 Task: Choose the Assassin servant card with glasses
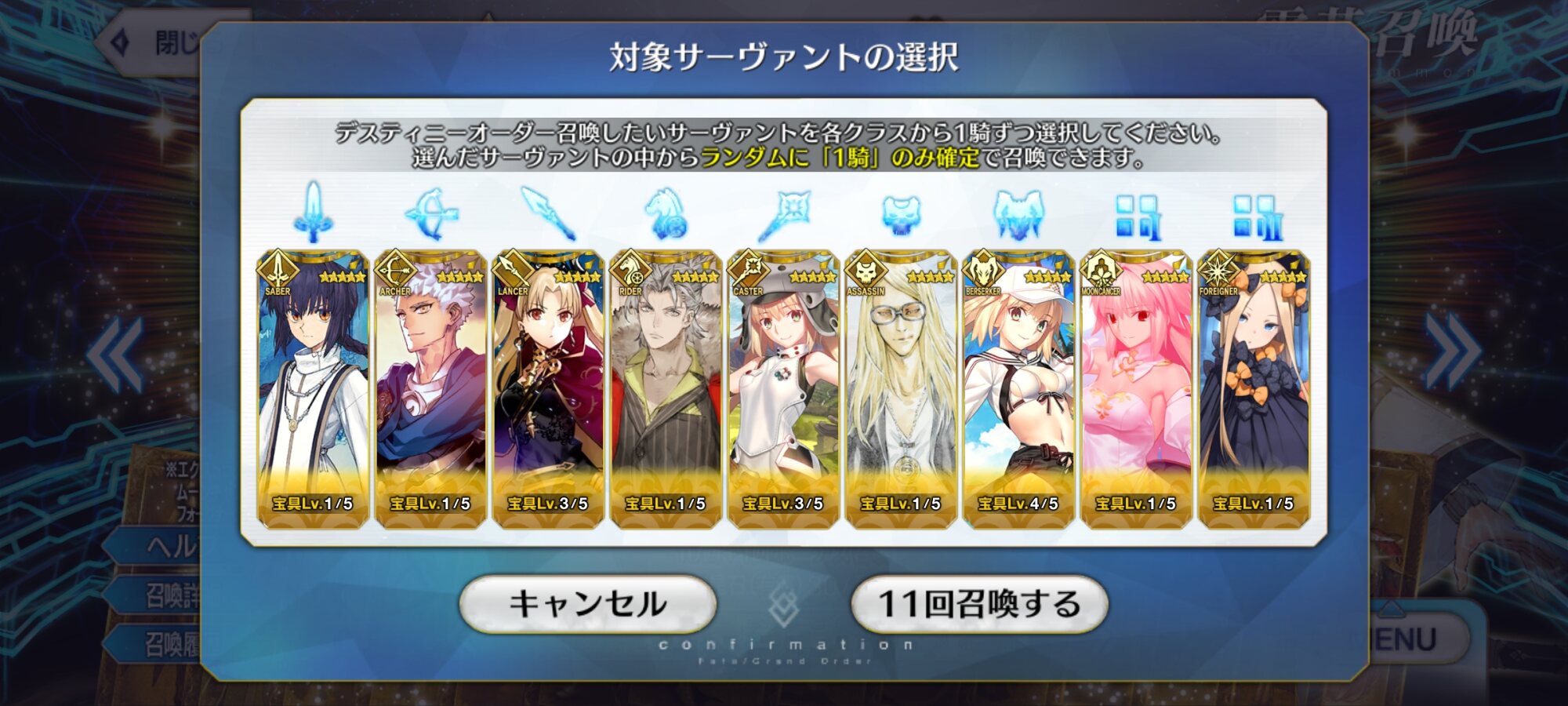click(901, 389)
